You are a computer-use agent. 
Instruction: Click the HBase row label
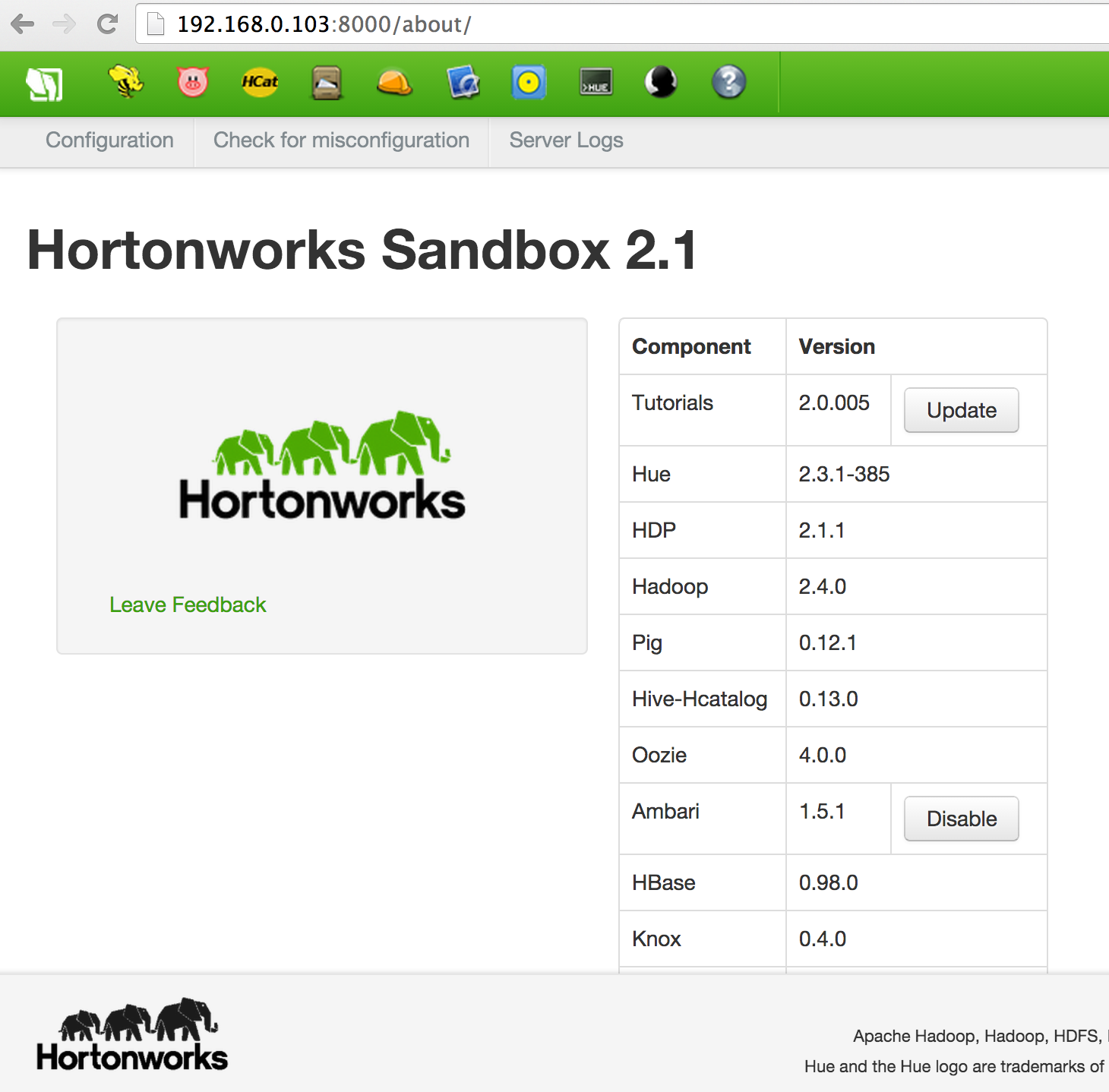click(664, 882)
